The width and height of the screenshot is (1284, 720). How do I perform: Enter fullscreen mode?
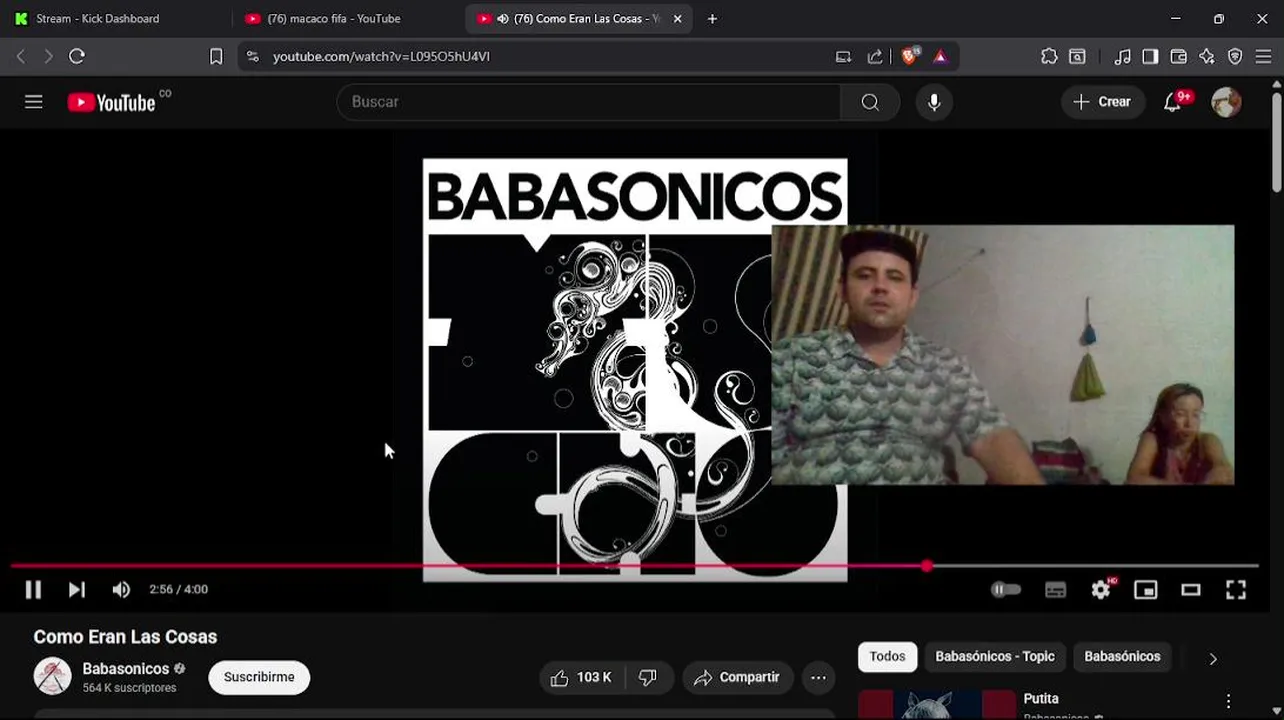coord(1236,590)
